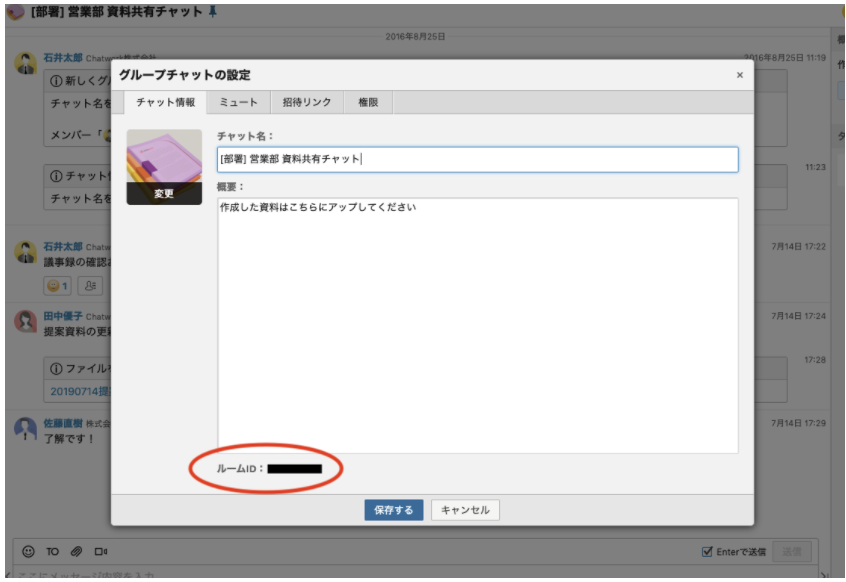The width and height of the screenshot is (846, 582).
Task: Click into the チャット名 text field
Action: coord(477,159)
